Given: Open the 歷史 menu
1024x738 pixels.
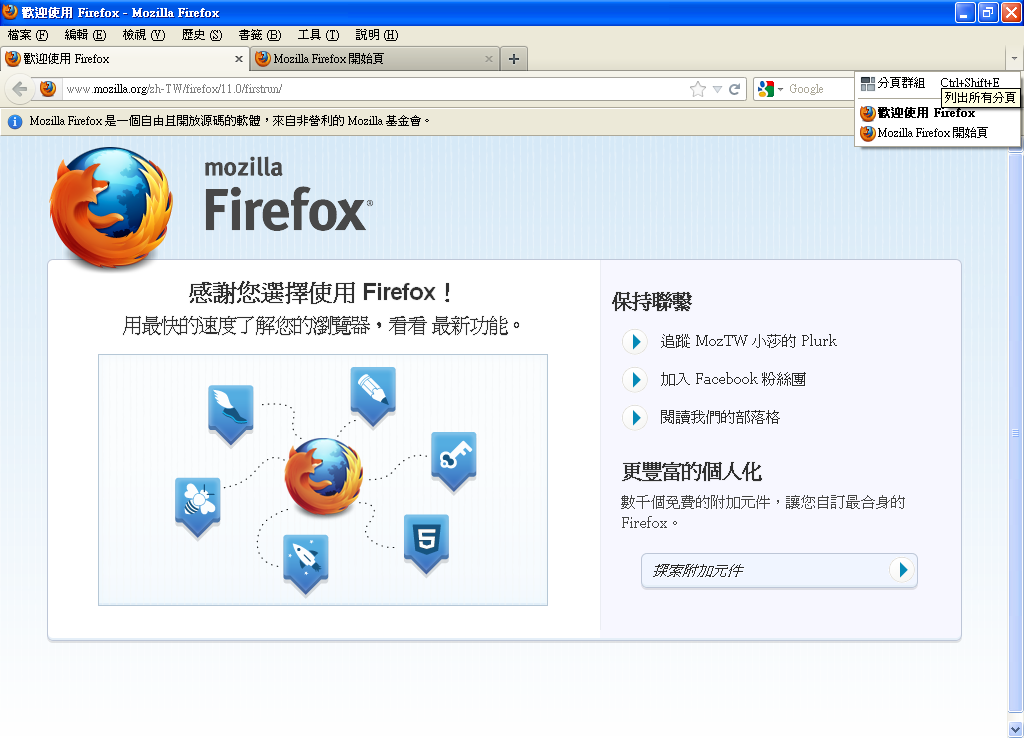Looking at the screenshot, I should point(202,35).
